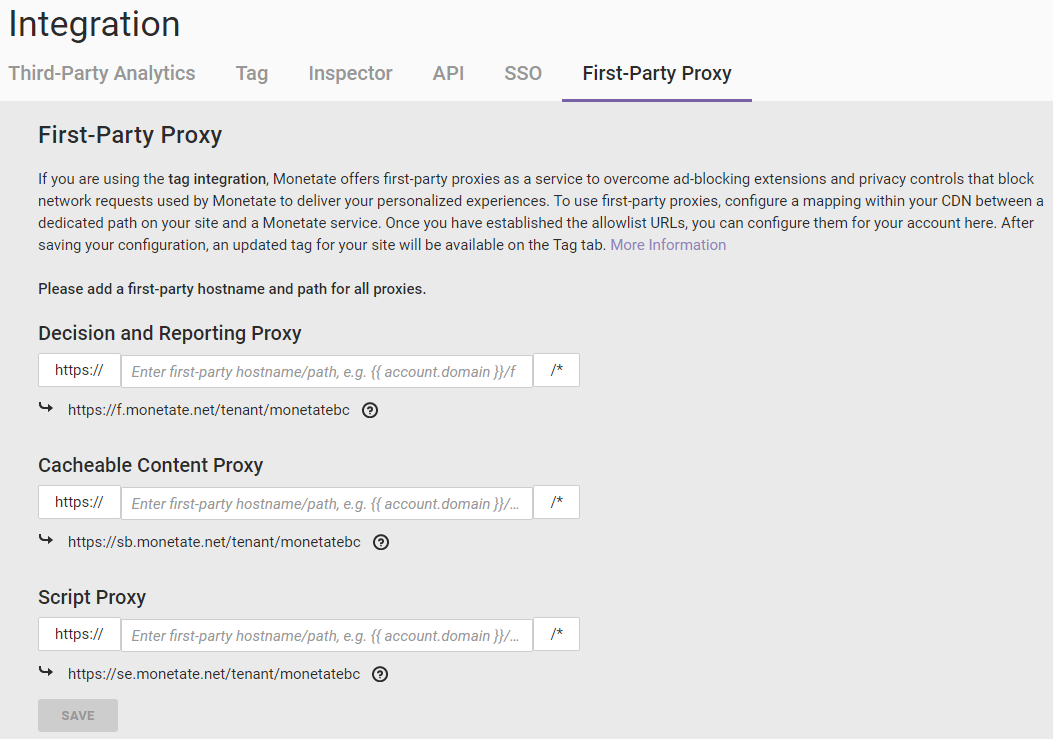Click https:// prefix of Decision and Reporting Proxy

tap(79, 370)
